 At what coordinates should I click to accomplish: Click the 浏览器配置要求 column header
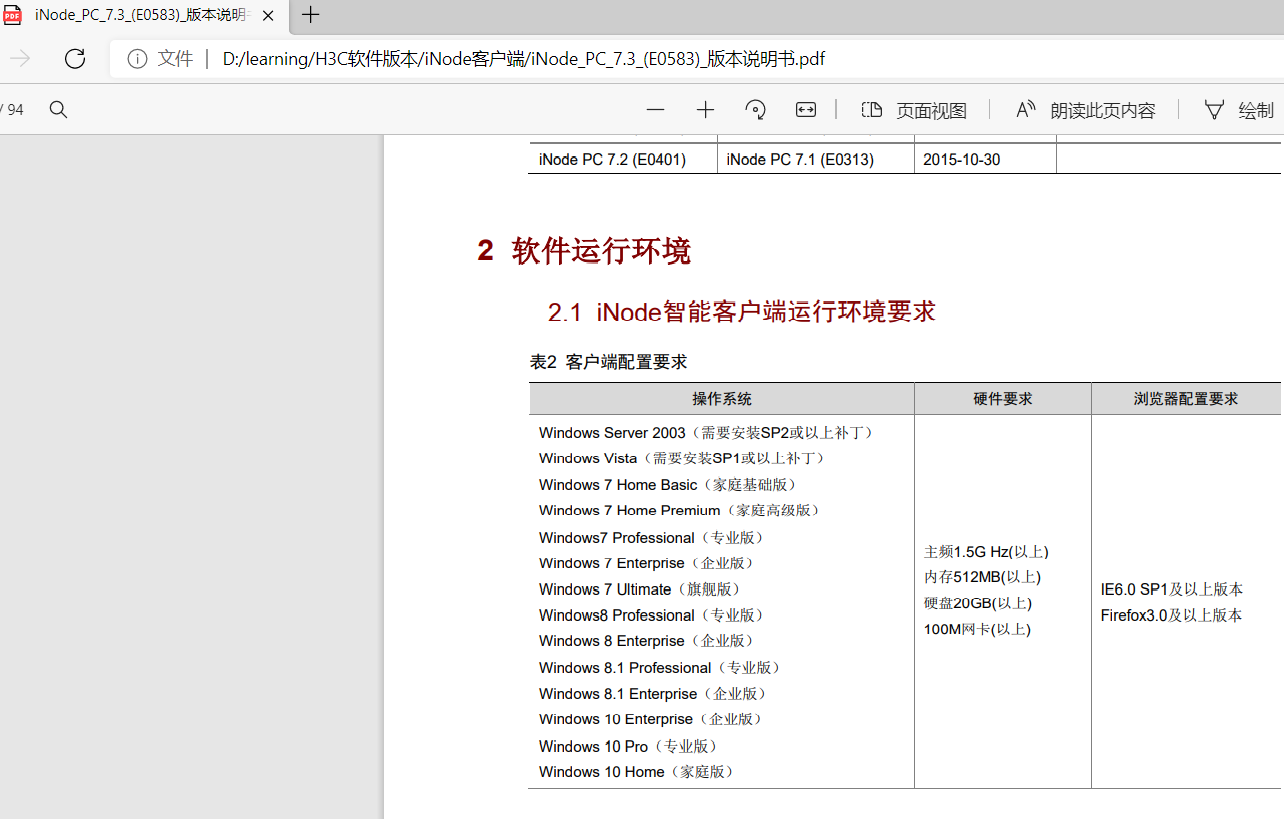(x=1186, y=399)
